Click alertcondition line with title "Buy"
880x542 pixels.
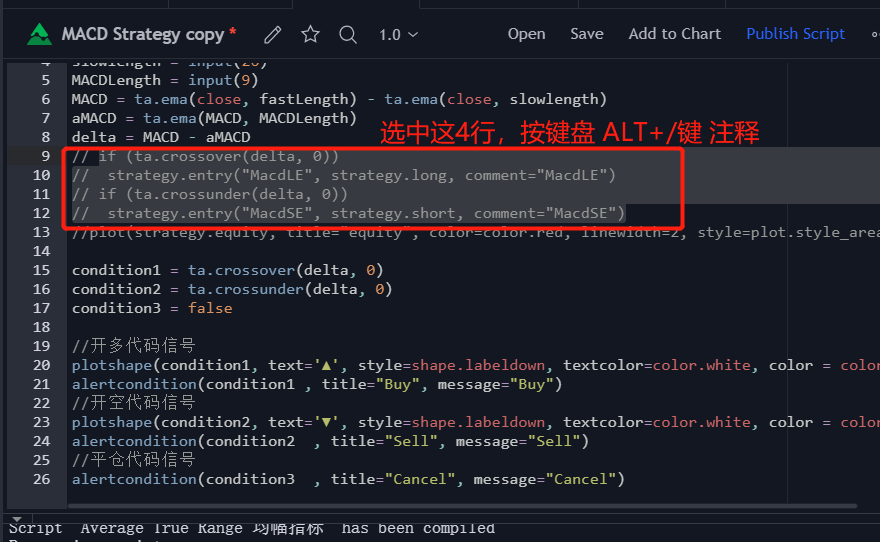click(x=317, y=384)
